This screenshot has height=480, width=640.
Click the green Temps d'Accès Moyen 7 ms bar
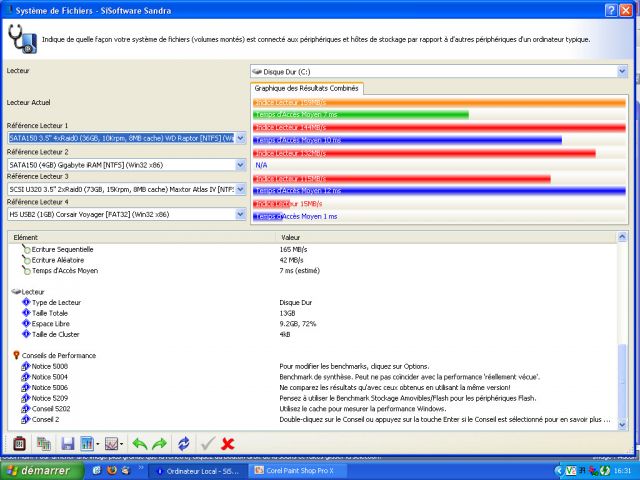(361, 115)
